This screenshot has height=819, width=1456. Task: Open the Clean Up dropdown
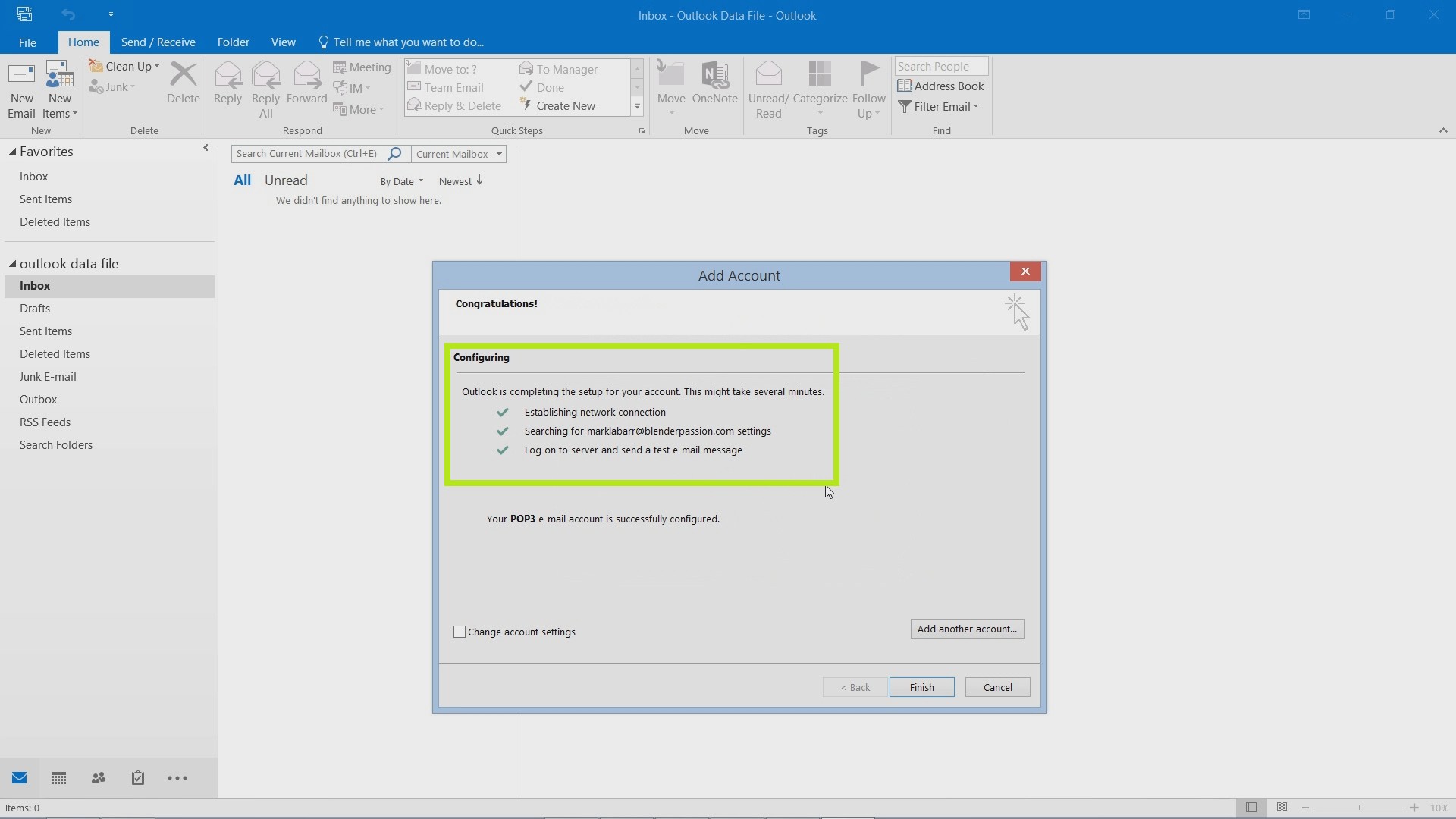point(124,67)
